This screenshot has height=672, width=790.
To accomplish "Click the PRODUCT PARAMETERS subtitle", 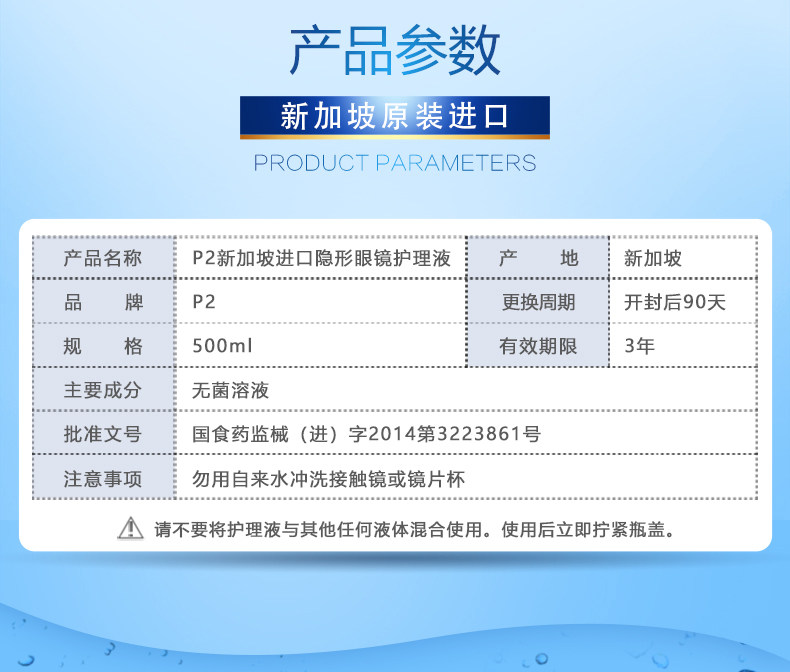I will tap(394, 163).
